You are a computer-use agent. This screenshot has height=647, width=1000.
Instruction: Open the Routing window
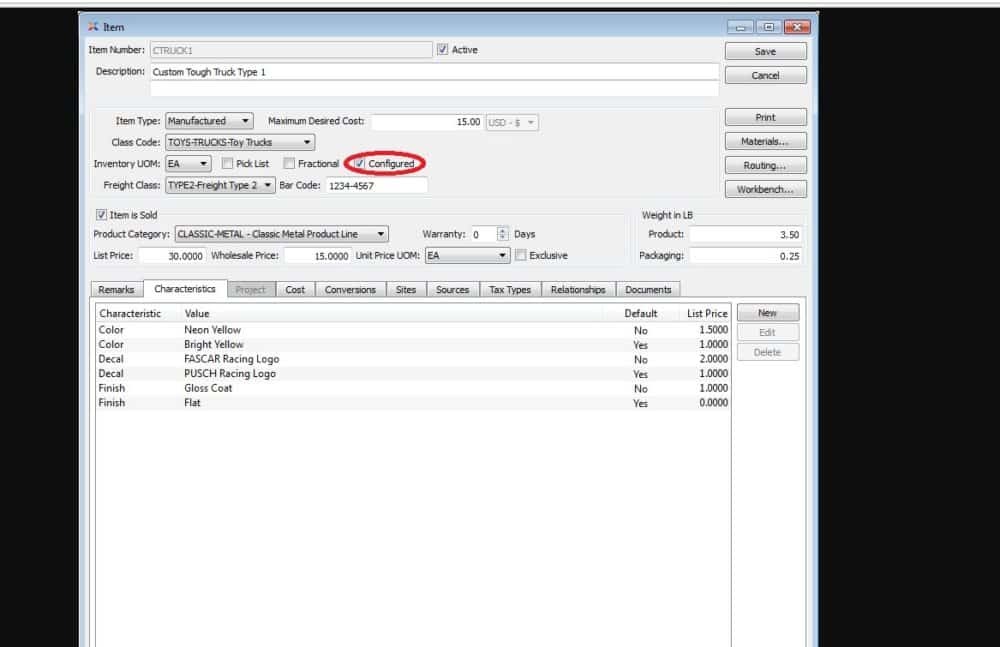pyautogui.click(x=765, y=165)
